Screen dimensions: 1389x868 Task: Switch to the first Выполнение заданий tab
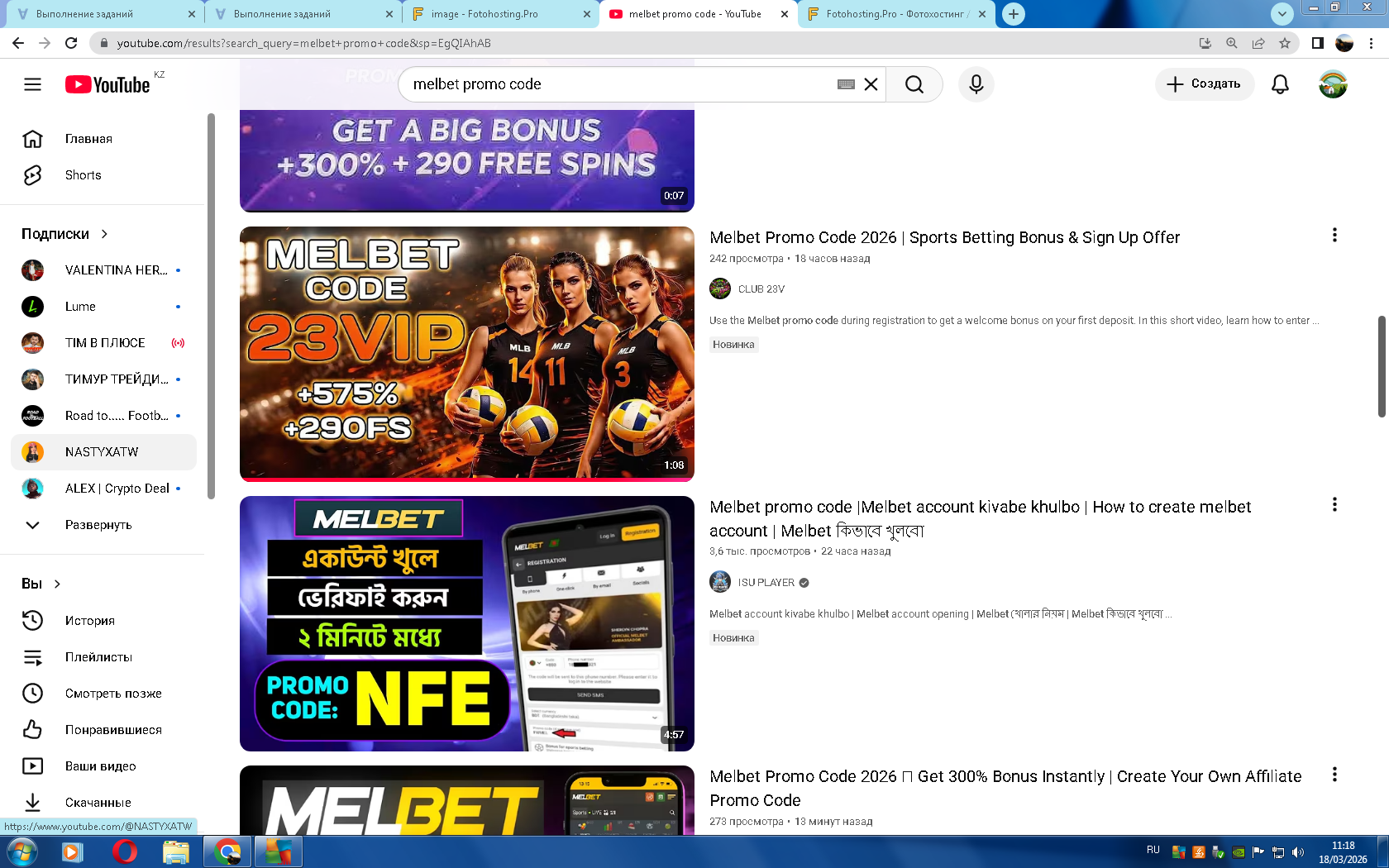click(x=105, y=14)
